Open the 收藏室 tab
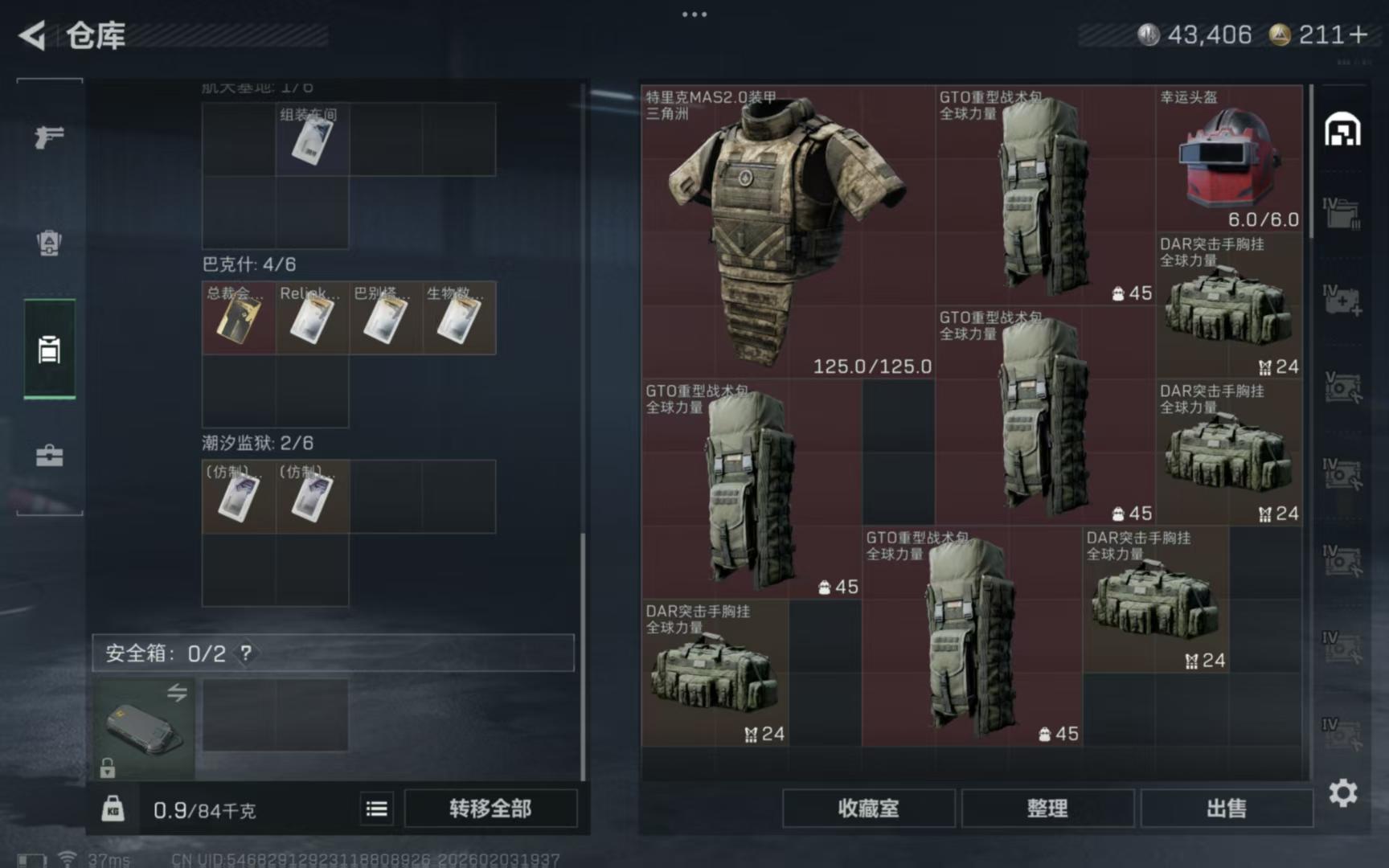The width and height of the screenshot is (1389, 868). pyautogui.click(x=868, y=809)
